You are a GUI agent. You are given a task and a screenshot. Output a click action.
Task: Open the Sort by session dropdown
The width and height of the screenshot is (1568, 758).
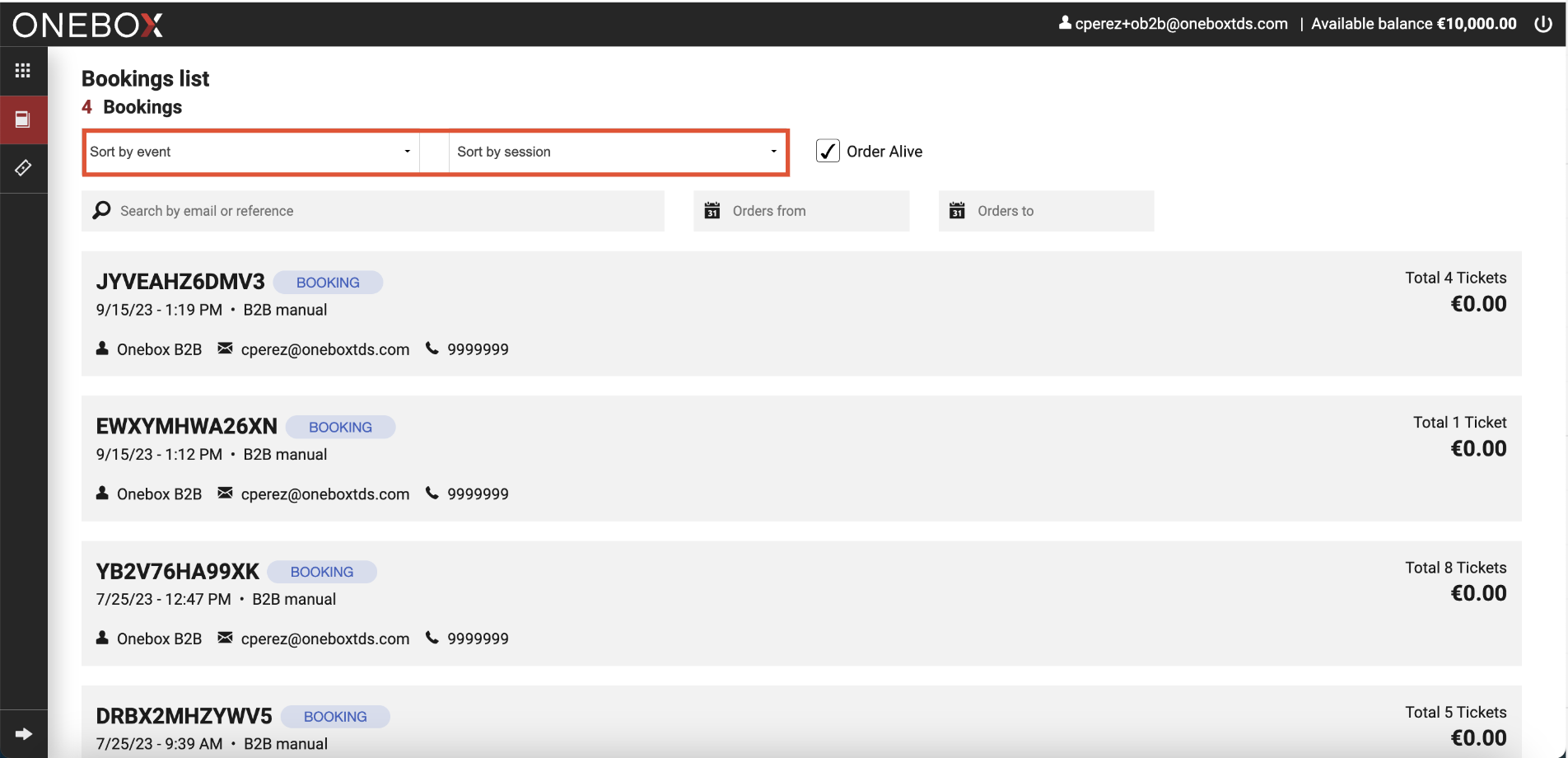618,152
